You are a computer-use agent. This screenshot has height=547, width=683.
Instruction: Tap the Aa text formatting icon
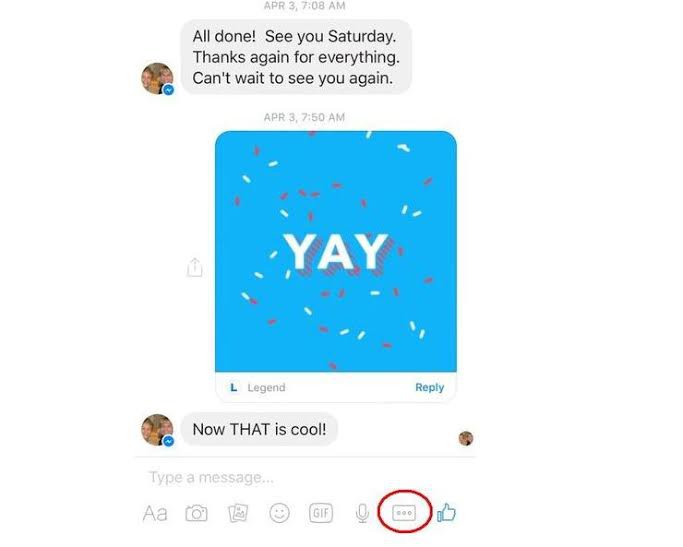[x=155, y=513]
